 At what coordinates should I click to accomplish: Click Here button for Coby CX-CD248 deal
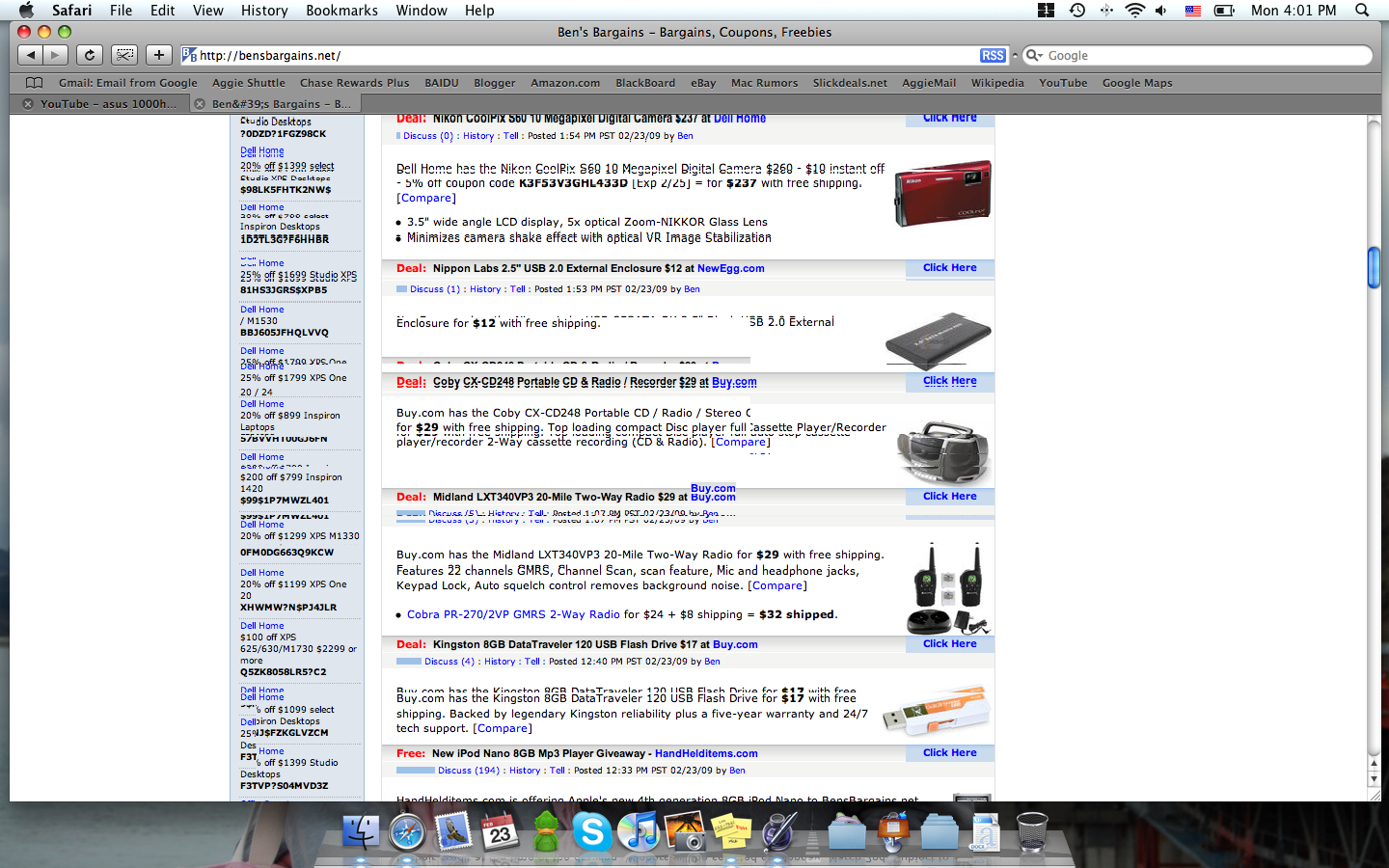tap(950, 381)
